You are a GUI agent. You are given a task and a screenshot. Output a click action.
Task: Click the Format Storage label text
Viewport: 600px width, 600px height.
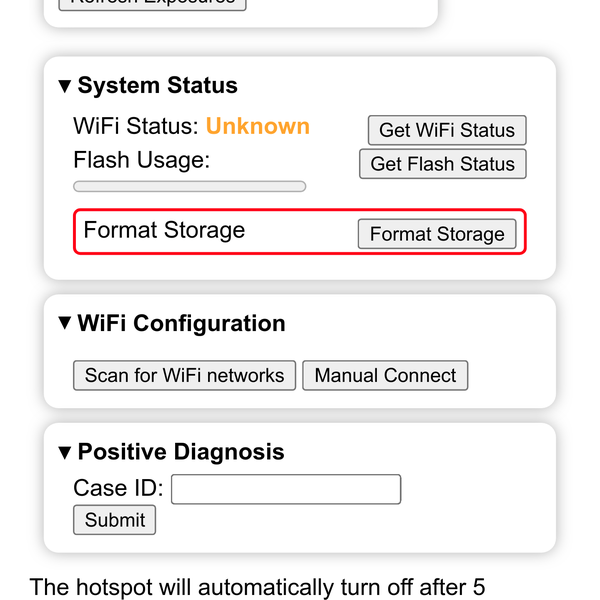pyautogui.click(x=164, y=230)
